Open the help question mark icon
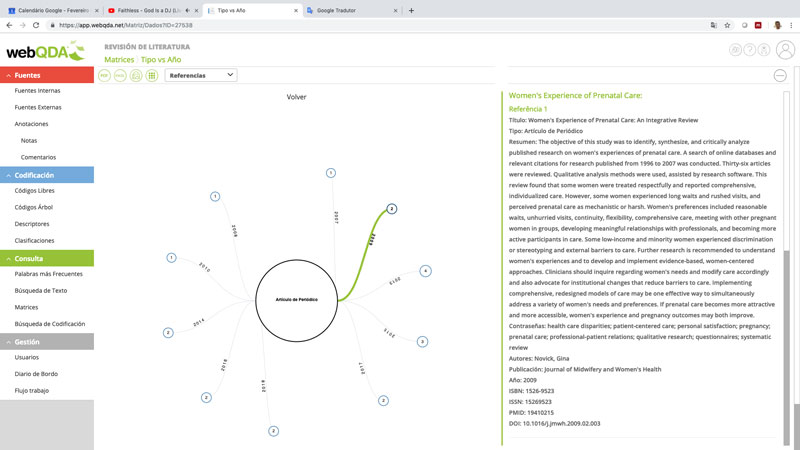The image size is (800, 450). coord(749,49)
